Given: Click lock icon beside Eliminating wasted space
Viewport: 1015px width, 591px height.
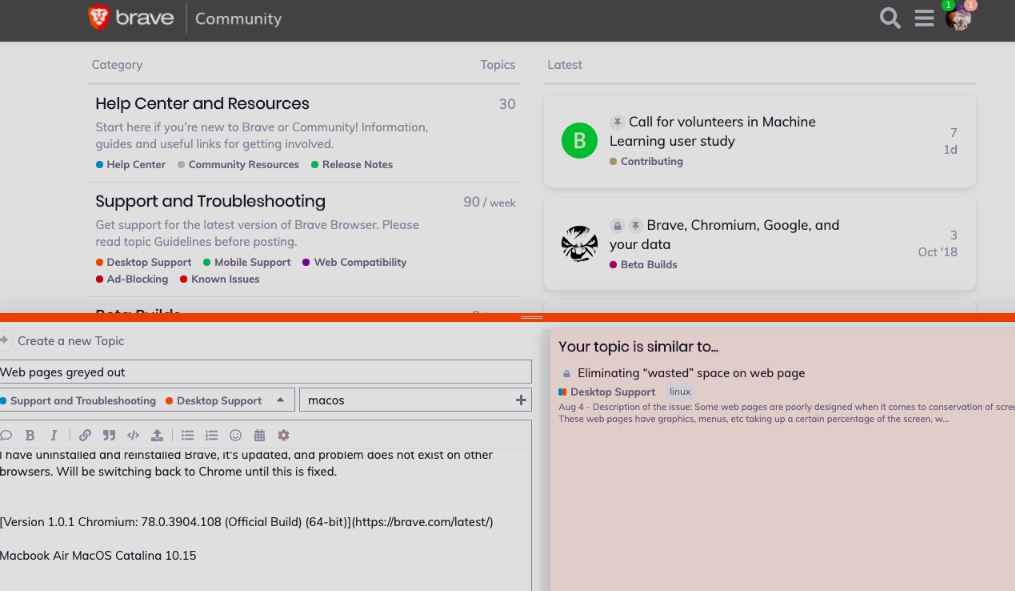Looking at the screenshot, I should pyautogui.click(x=566, y=374).
